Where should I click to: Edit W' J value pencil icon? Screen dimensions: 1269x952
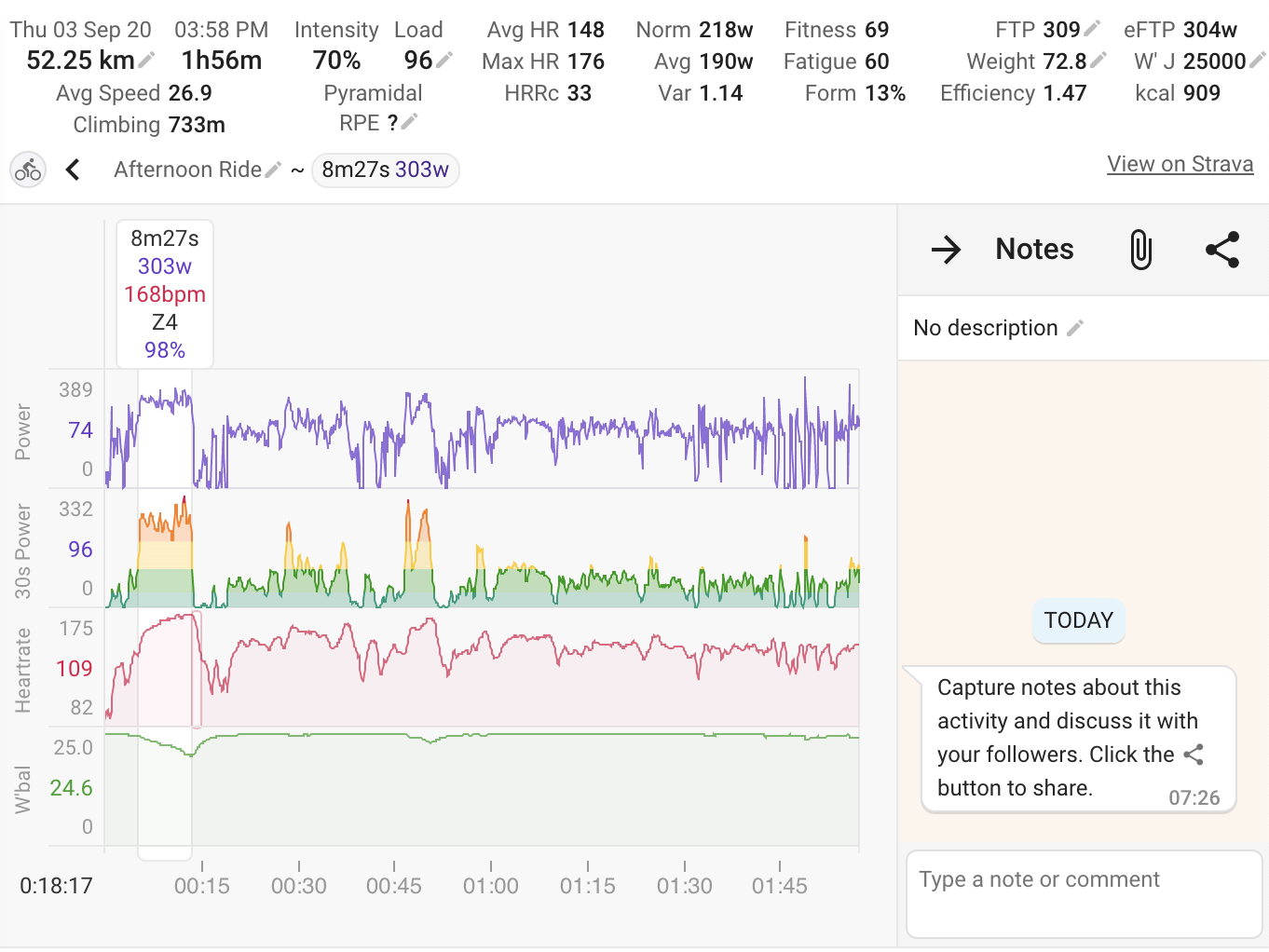1257,61
